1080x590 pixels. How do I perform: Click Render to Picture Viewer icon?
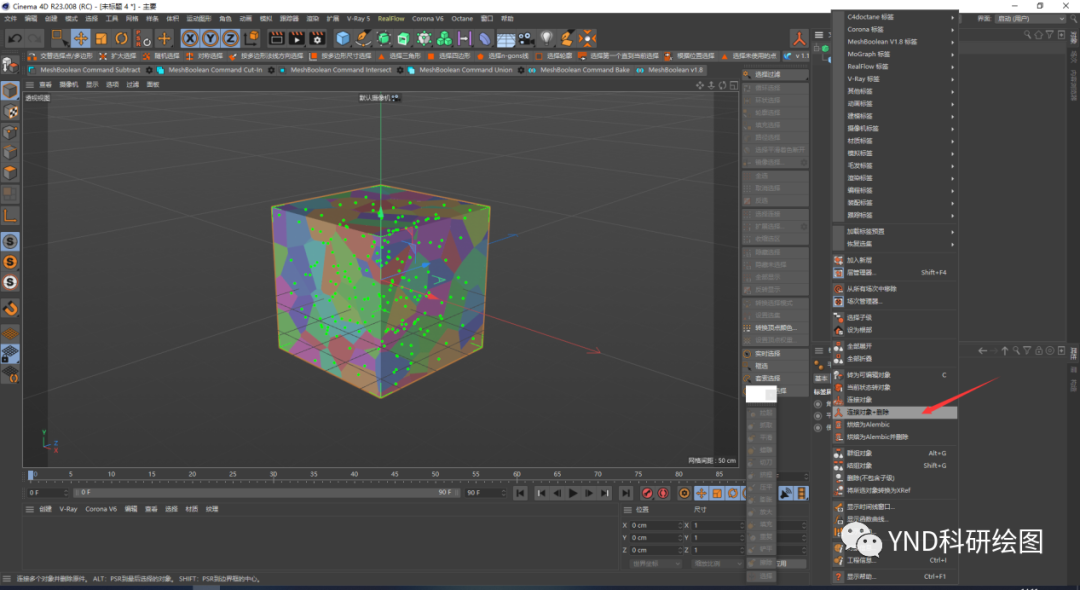297,39
